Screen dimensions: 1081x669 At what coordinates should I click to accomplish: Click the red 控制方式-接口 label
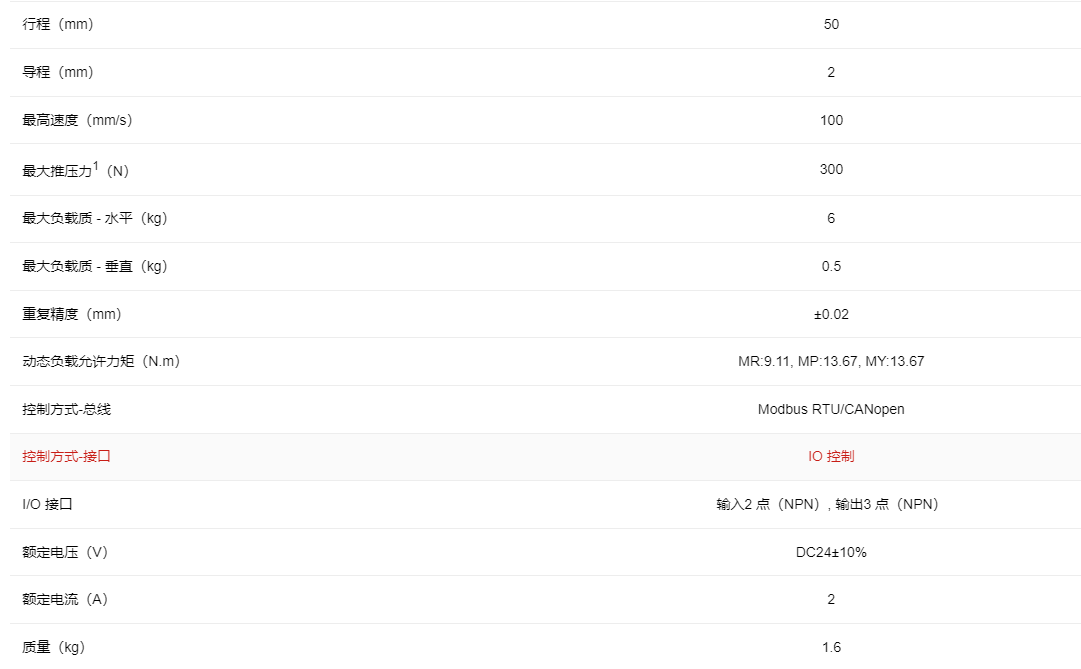[66, 456]
